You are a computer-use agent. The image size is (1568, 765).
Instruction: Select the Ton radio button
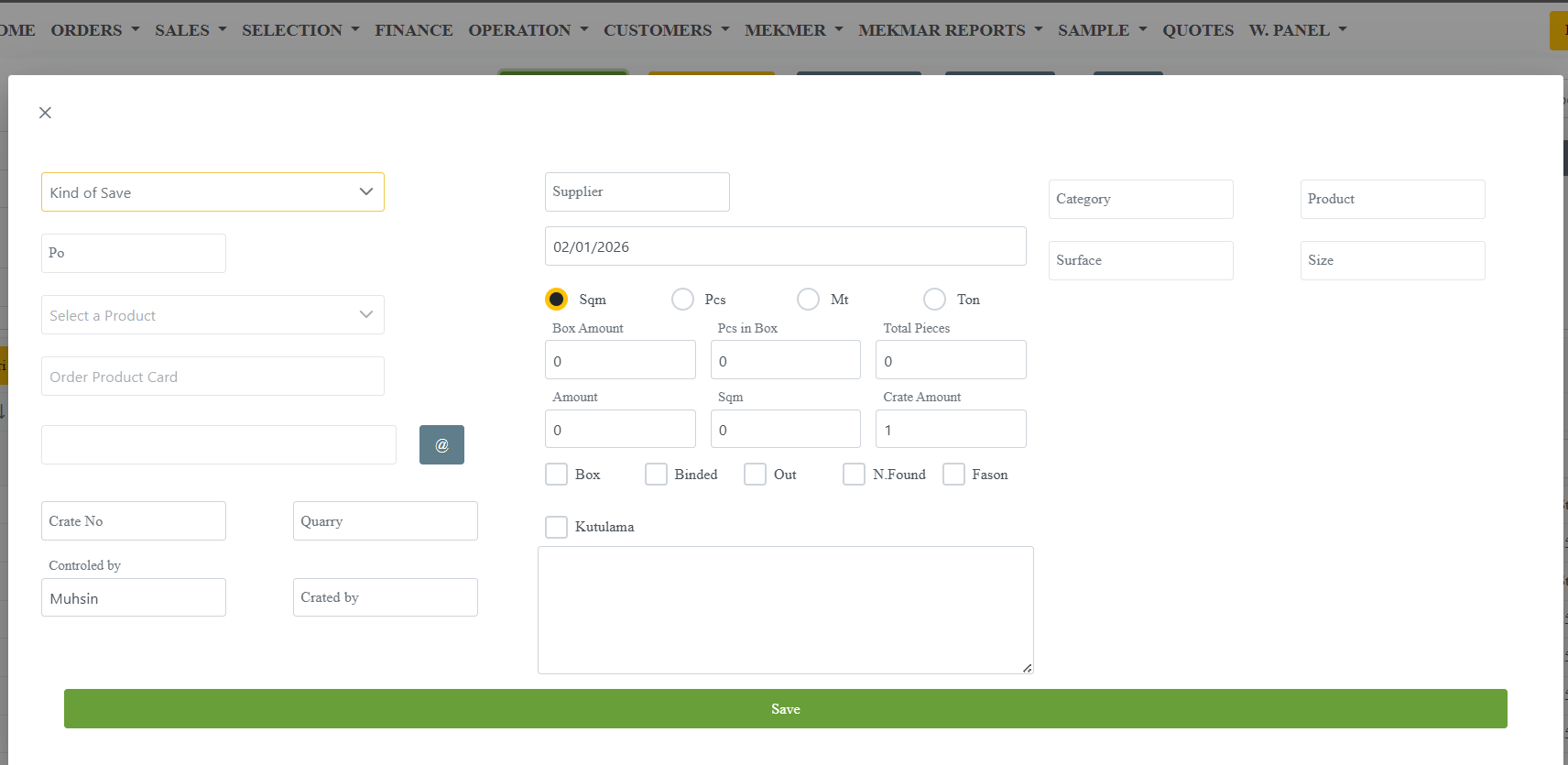pos(934,300)
